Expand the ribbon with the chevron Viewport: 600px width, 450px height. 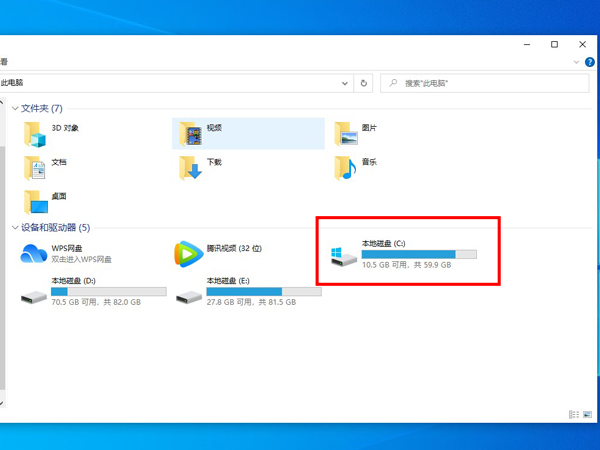coord(576,62)
